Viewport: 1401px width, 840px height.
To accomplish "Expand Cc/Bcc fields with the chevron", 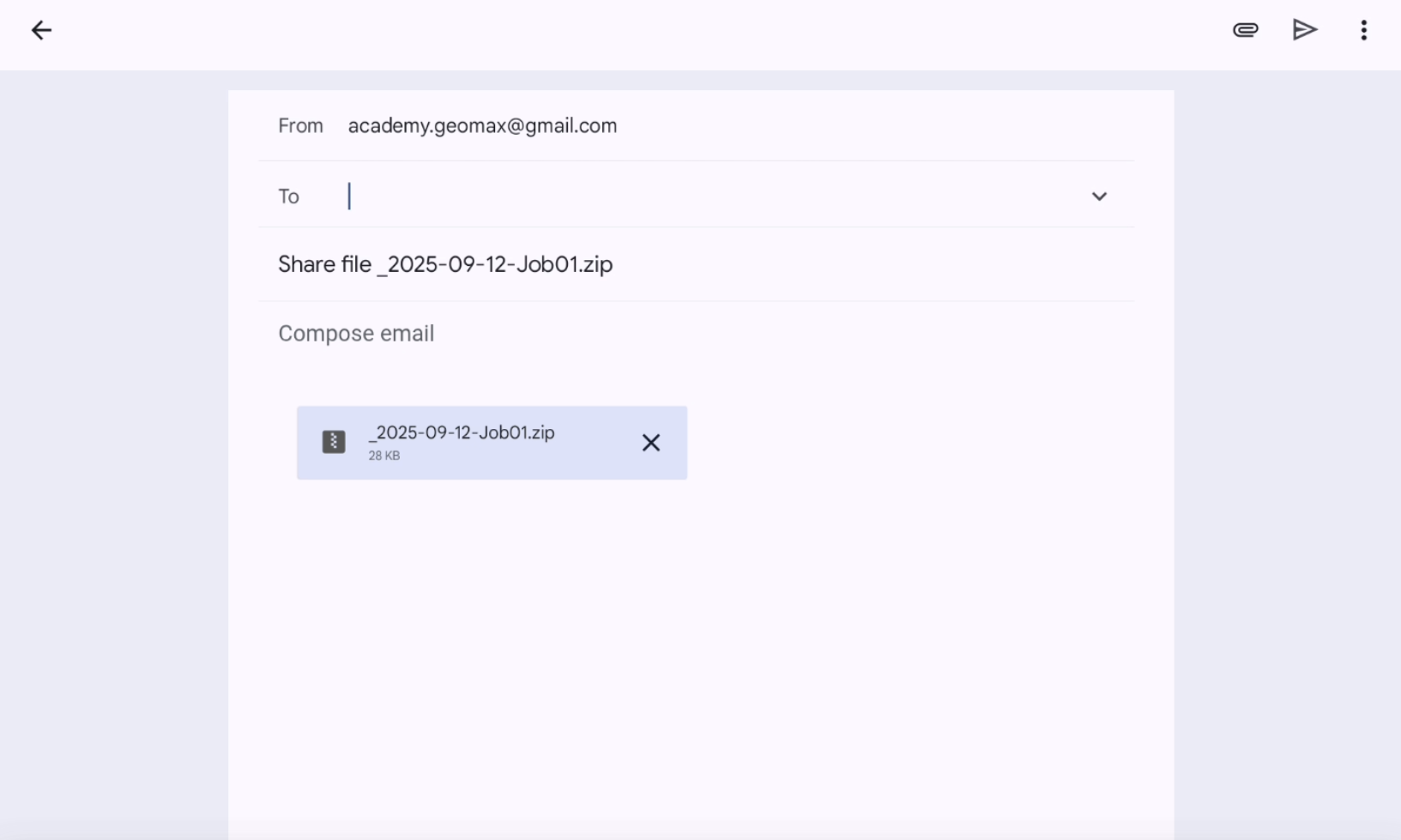I will click(1099, 196).
